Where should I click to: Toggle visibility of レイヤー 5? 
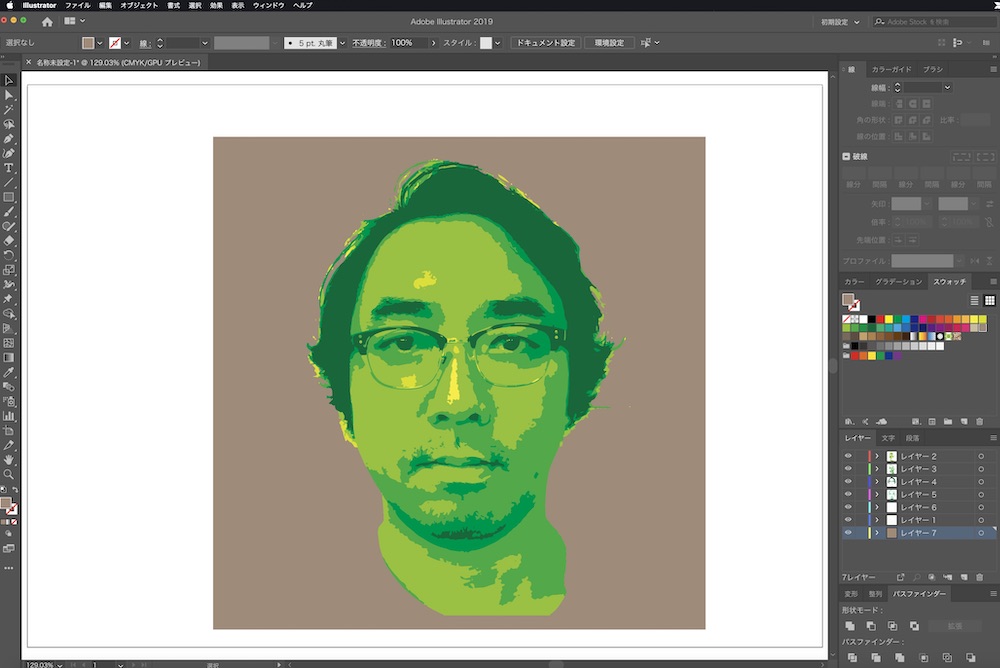848,495
